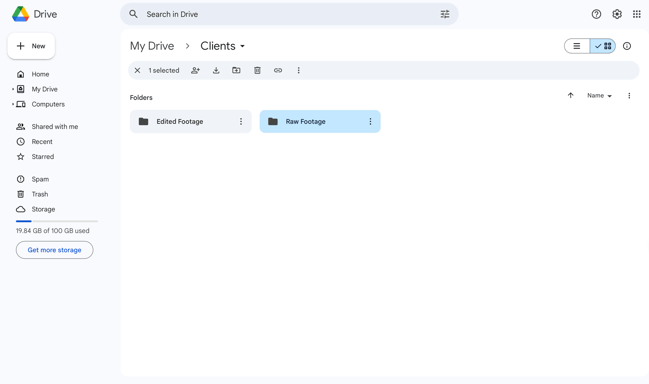Viewport: 649px width, 384px height.
Task: Open Settings gear icon
Action: tap(617, 14)
